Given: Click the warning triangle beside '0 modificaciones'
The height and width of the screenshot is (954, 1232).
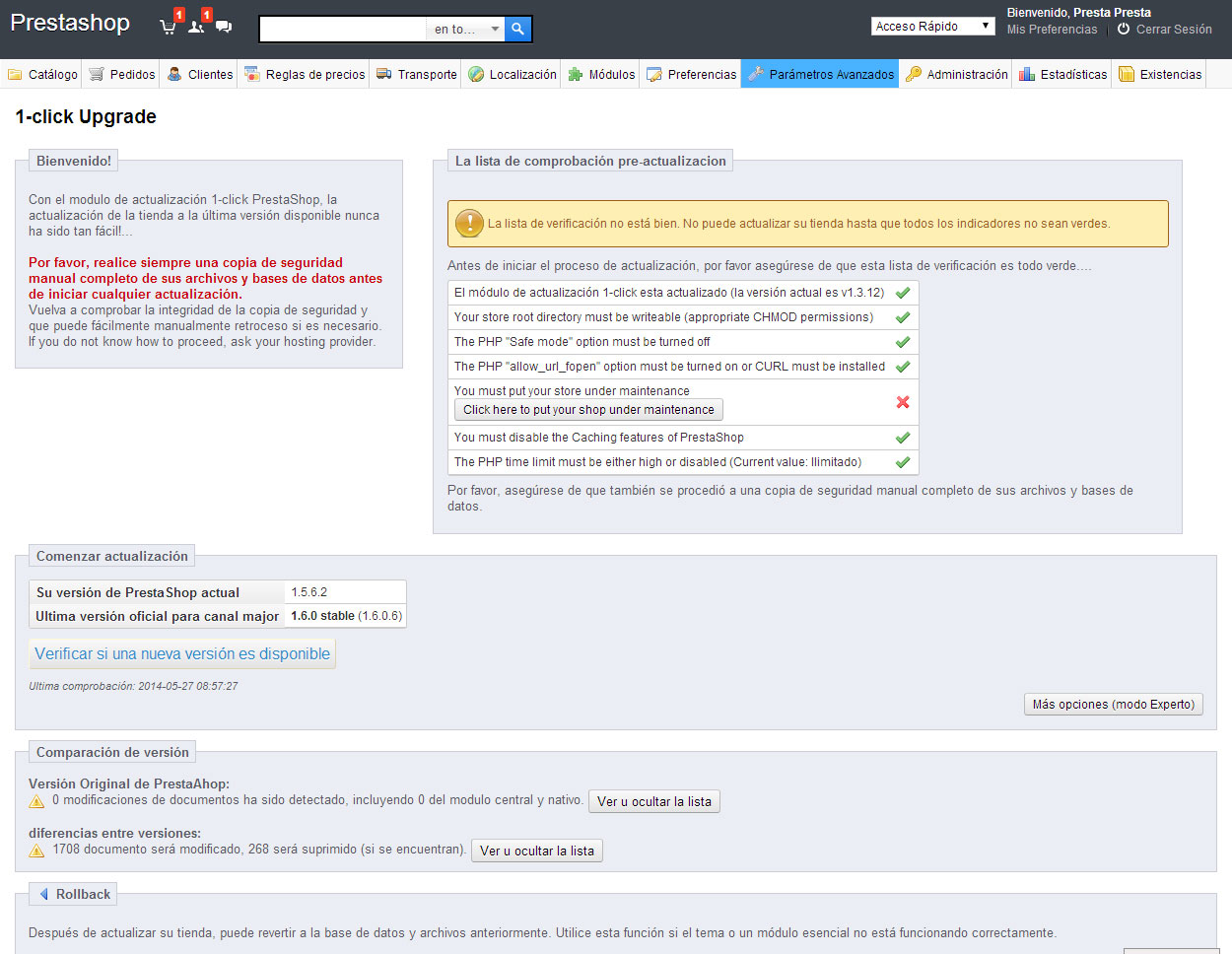Looking at the screenshot, I should tap(37, 801).
